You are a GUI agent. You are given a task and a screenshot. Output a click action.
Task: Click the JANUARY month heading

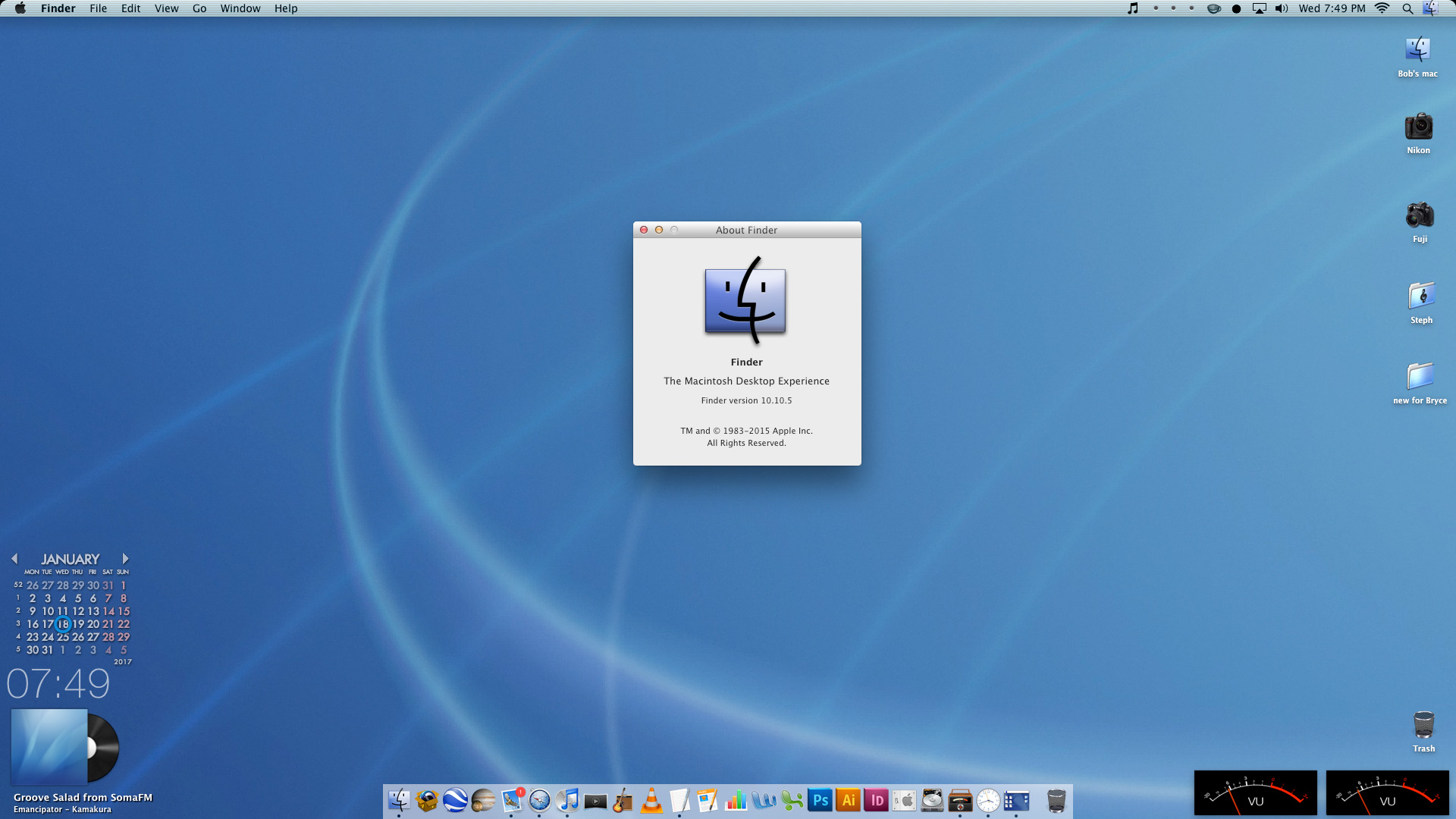(71, 559)
